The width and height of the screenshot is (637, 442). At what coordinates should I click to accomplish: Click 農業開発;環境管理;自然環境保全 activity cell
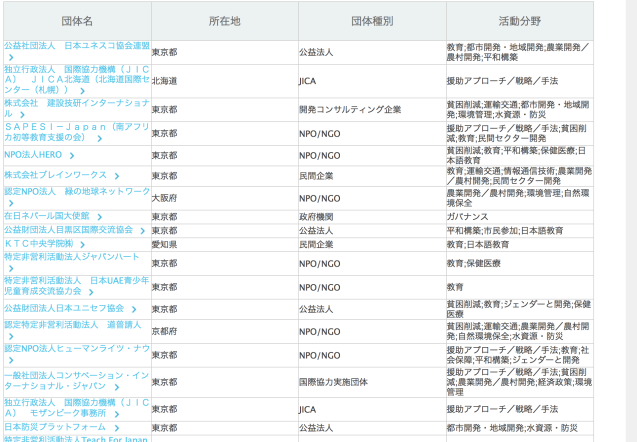click(x=518, y=198)
